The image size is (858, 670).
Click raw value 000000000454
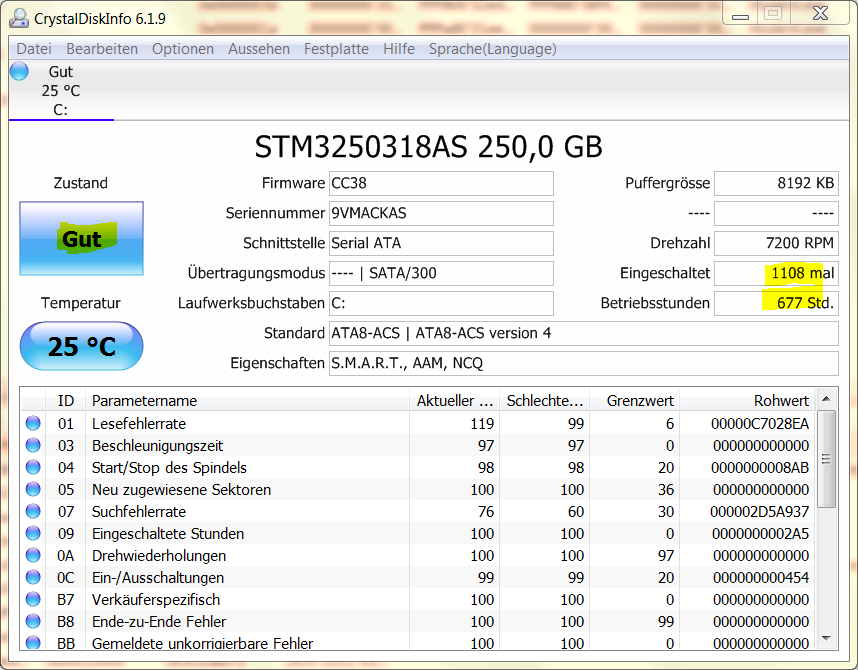click(x=761, y=577)
